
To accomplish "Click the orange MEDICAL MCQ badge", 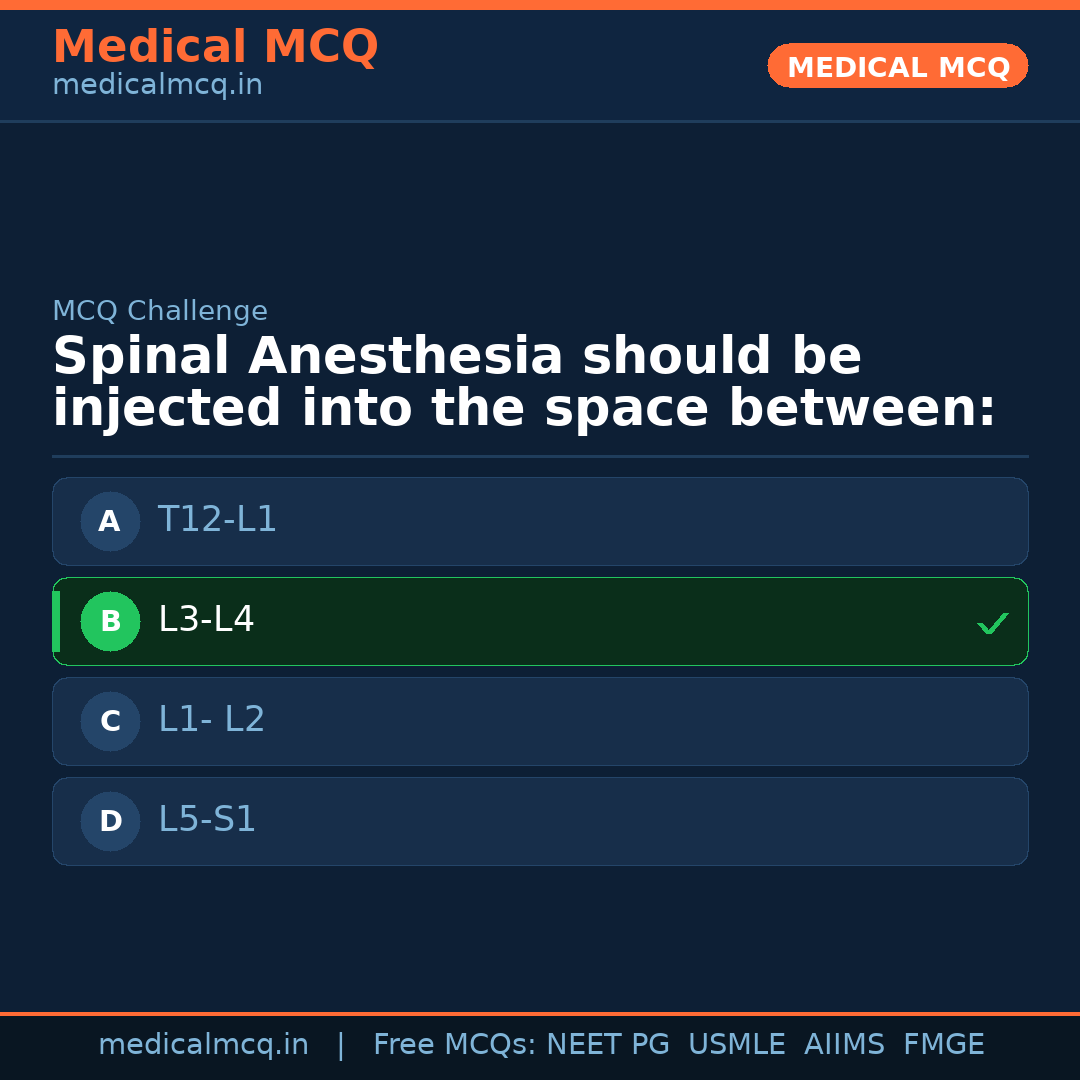I will tap(897, 67).
